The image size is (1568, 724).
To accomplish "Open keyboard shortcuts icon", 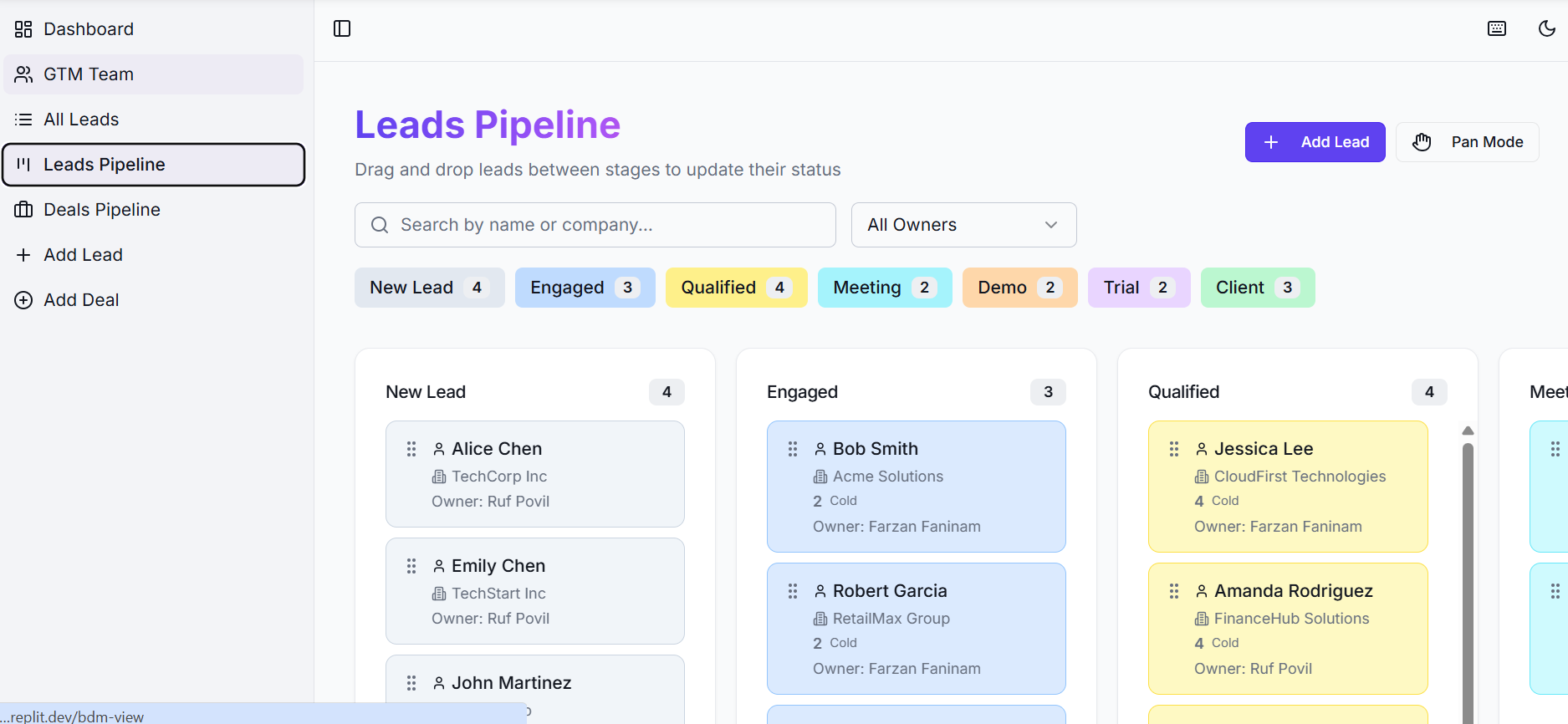I will (x=1497, y=28).
